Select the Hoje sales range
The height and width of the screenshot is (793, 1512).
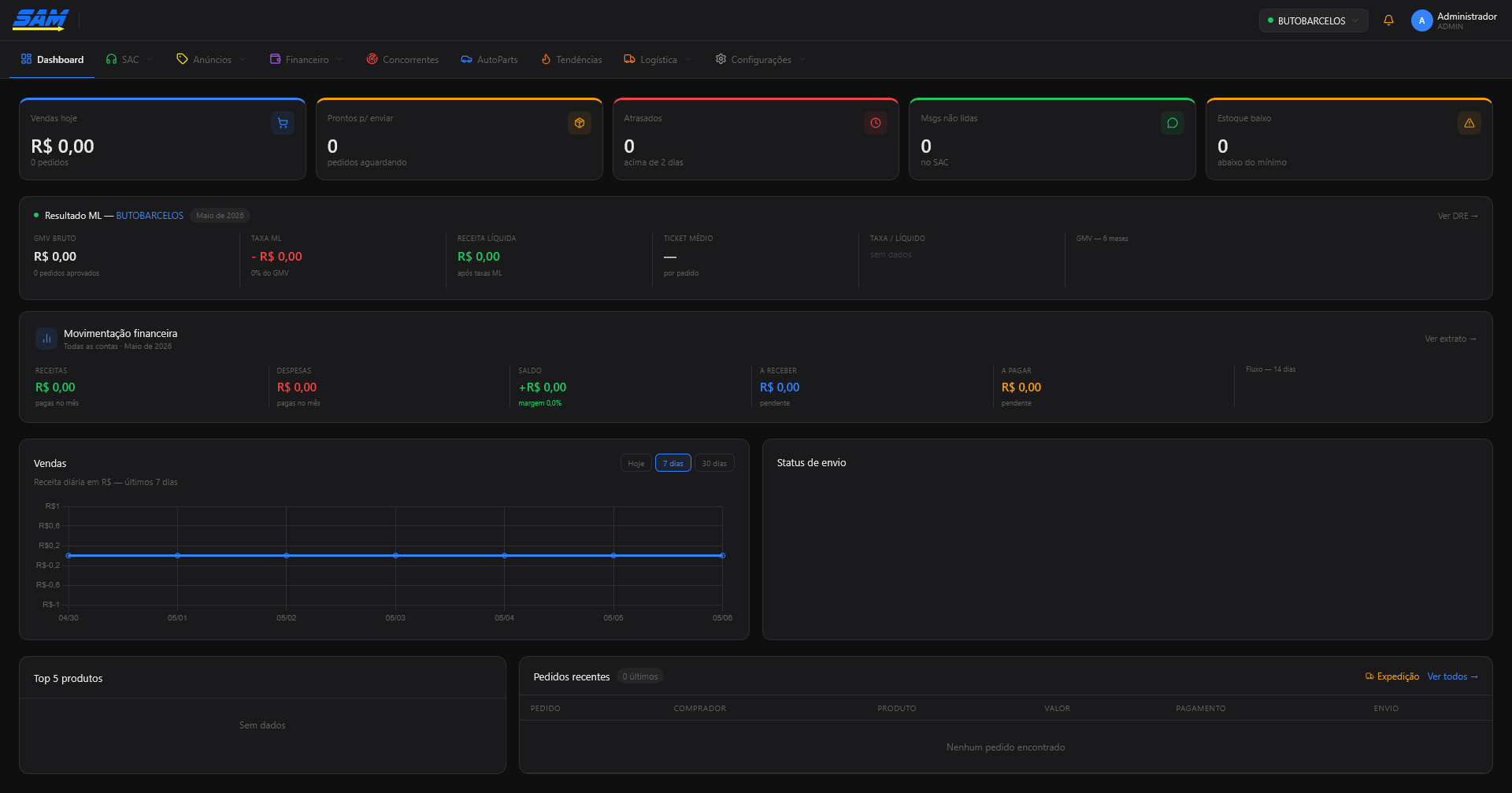tap(636, 463)
